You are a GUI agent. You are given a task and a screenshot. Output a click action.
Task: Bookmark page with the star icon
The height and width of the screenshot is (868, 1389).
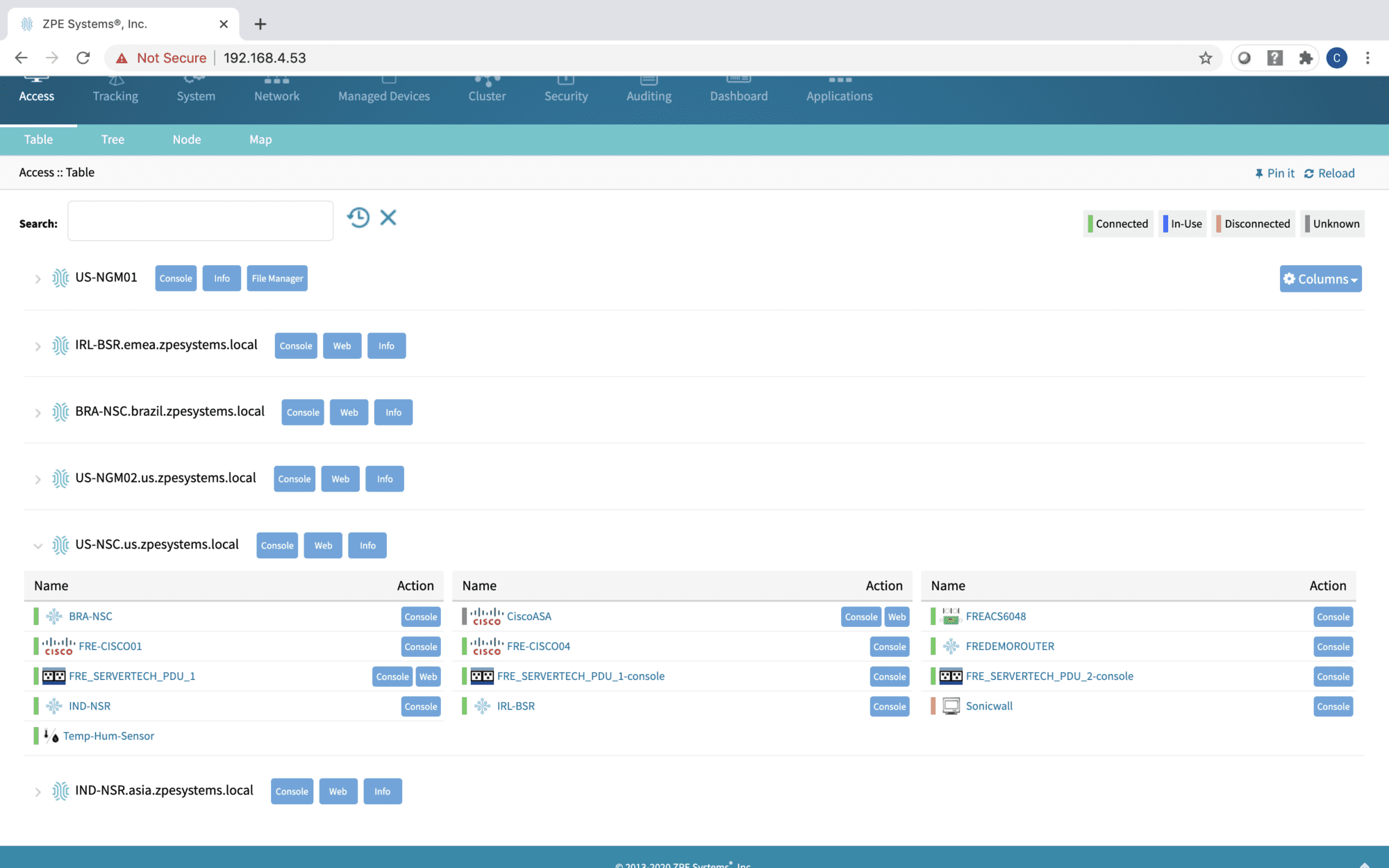click(1205, 58)
